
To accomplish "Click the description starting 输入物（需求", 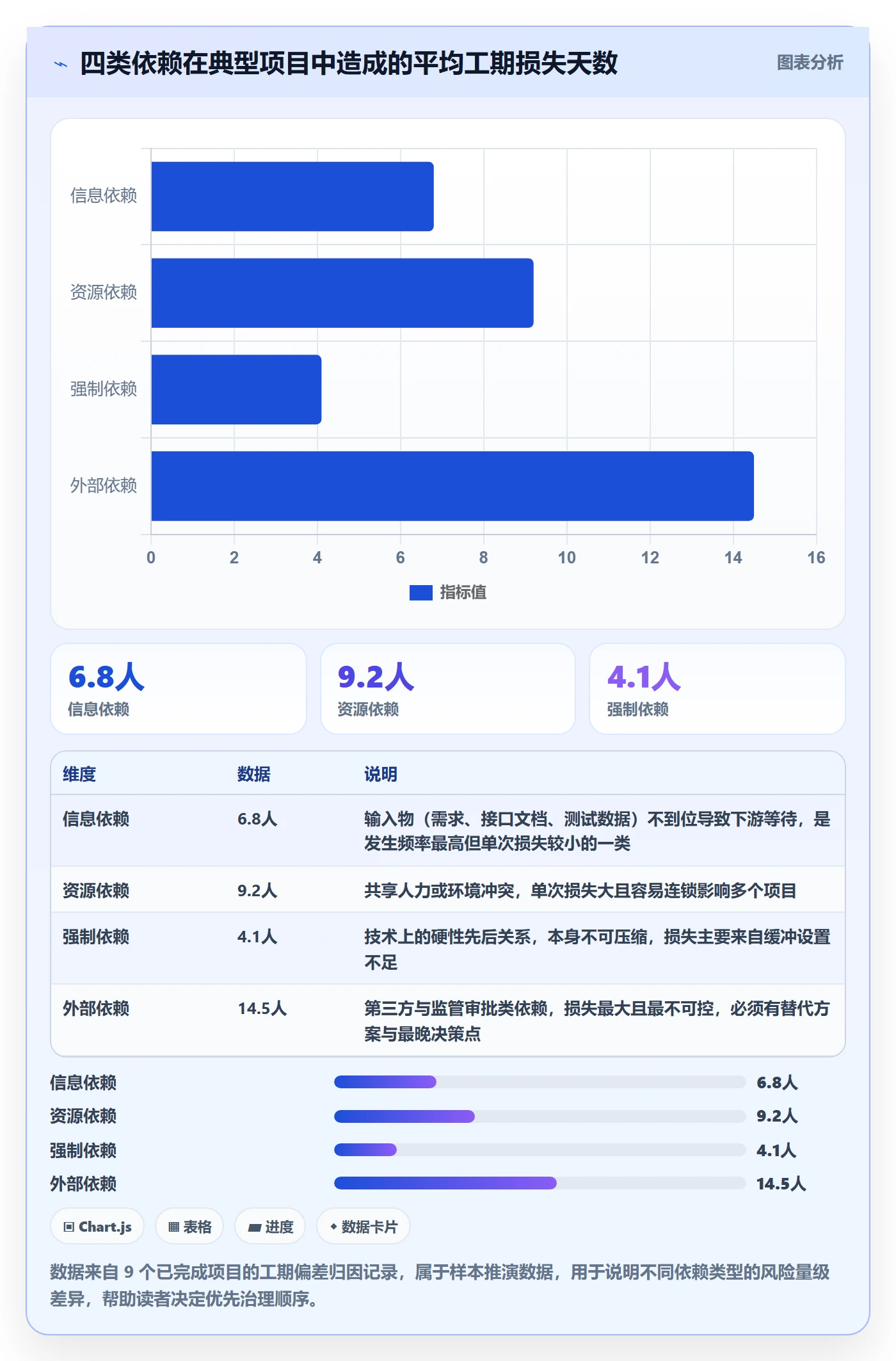I will [x=597, y=831].
